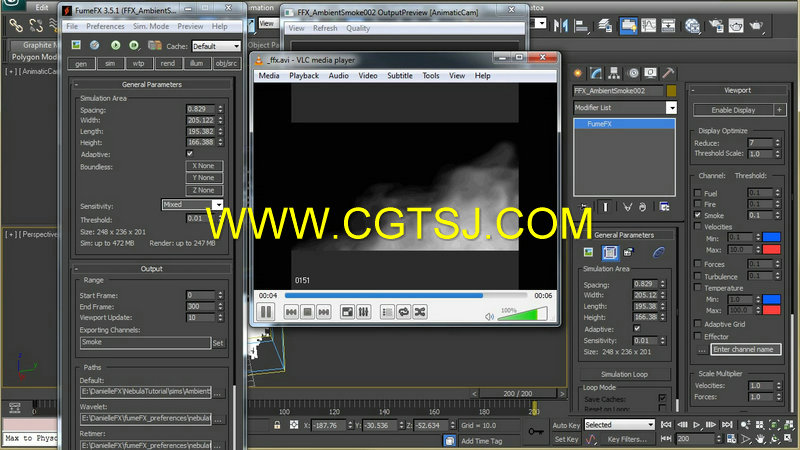Toggle Adaptive Grid checkbox
The width and height of the screenshot is (800, 450).
click(x=697, y=323)
